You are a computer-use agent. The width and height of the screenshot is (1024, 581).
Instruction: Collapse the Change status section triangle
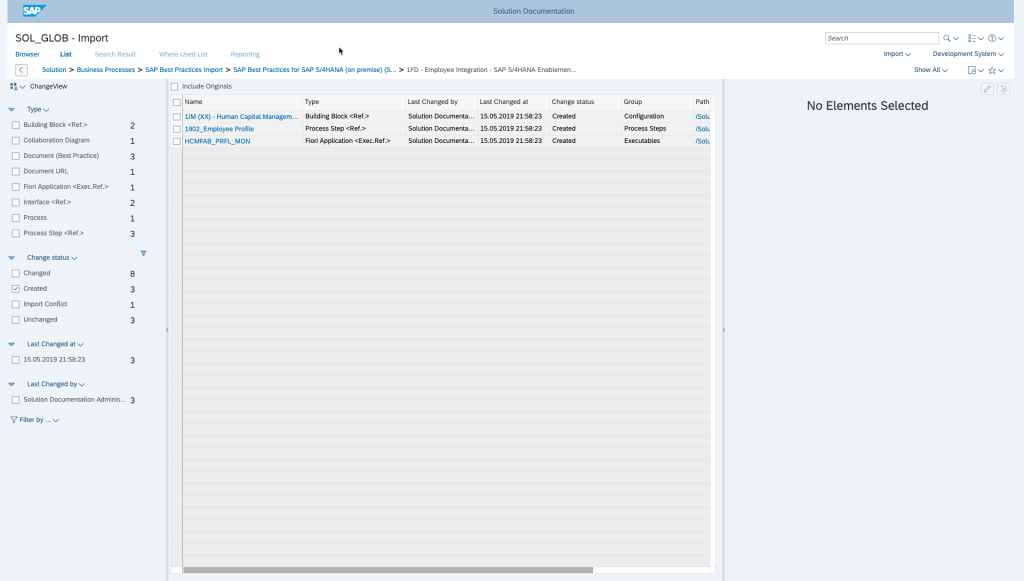(x=11, y=258)
